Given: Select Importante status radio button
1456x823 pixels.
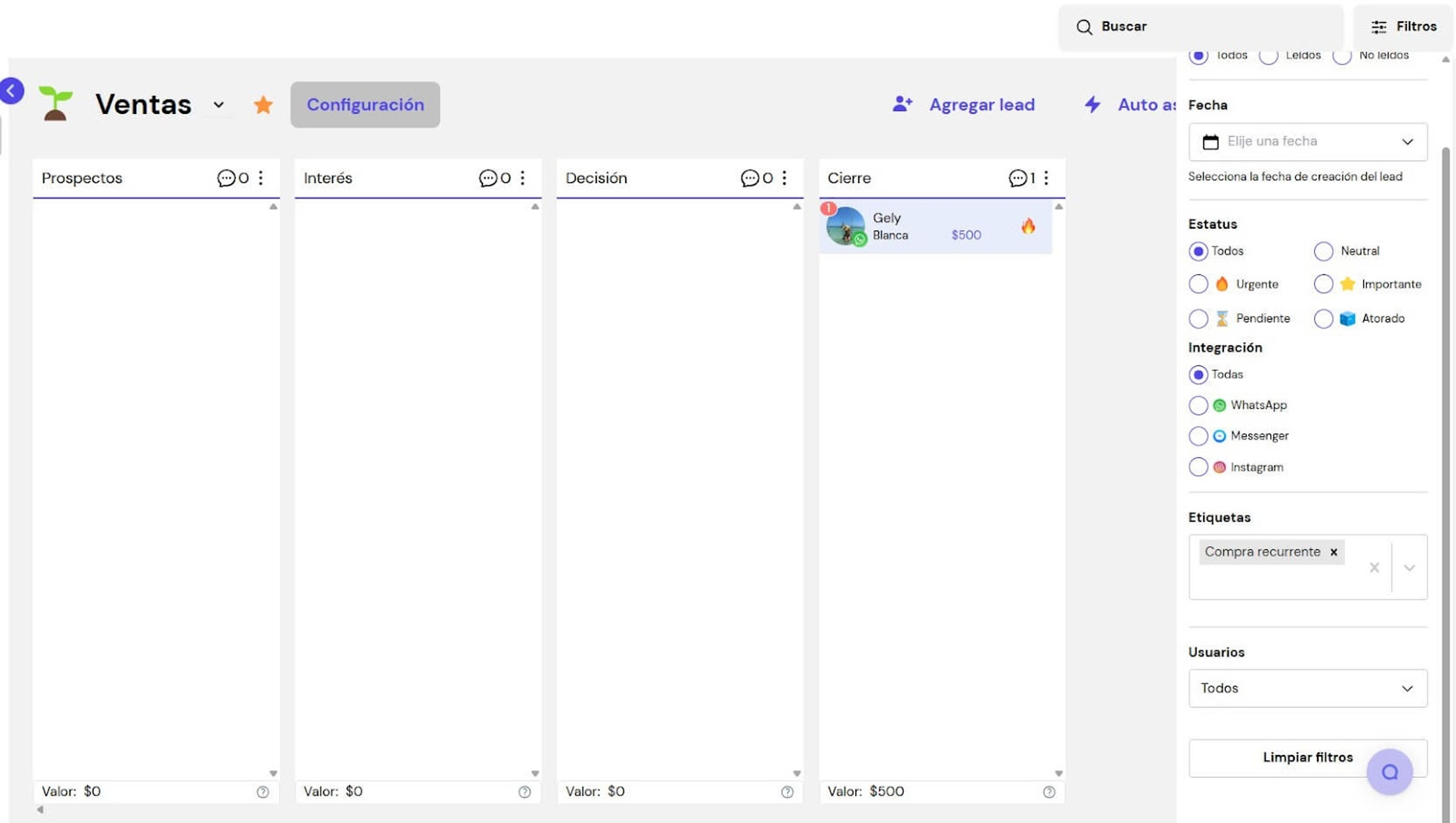Looking at the screenshot, I should pyautogui.click(x=1323, y=284).
